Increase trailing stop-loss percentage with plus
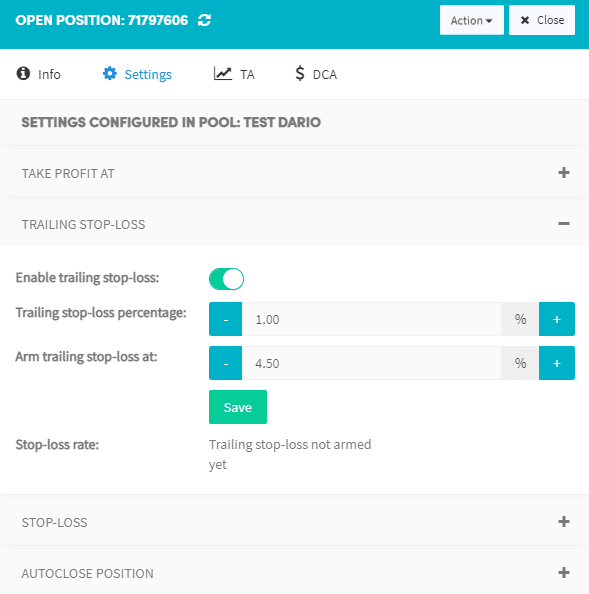This screenshot has height=594, width=589. 557,319
